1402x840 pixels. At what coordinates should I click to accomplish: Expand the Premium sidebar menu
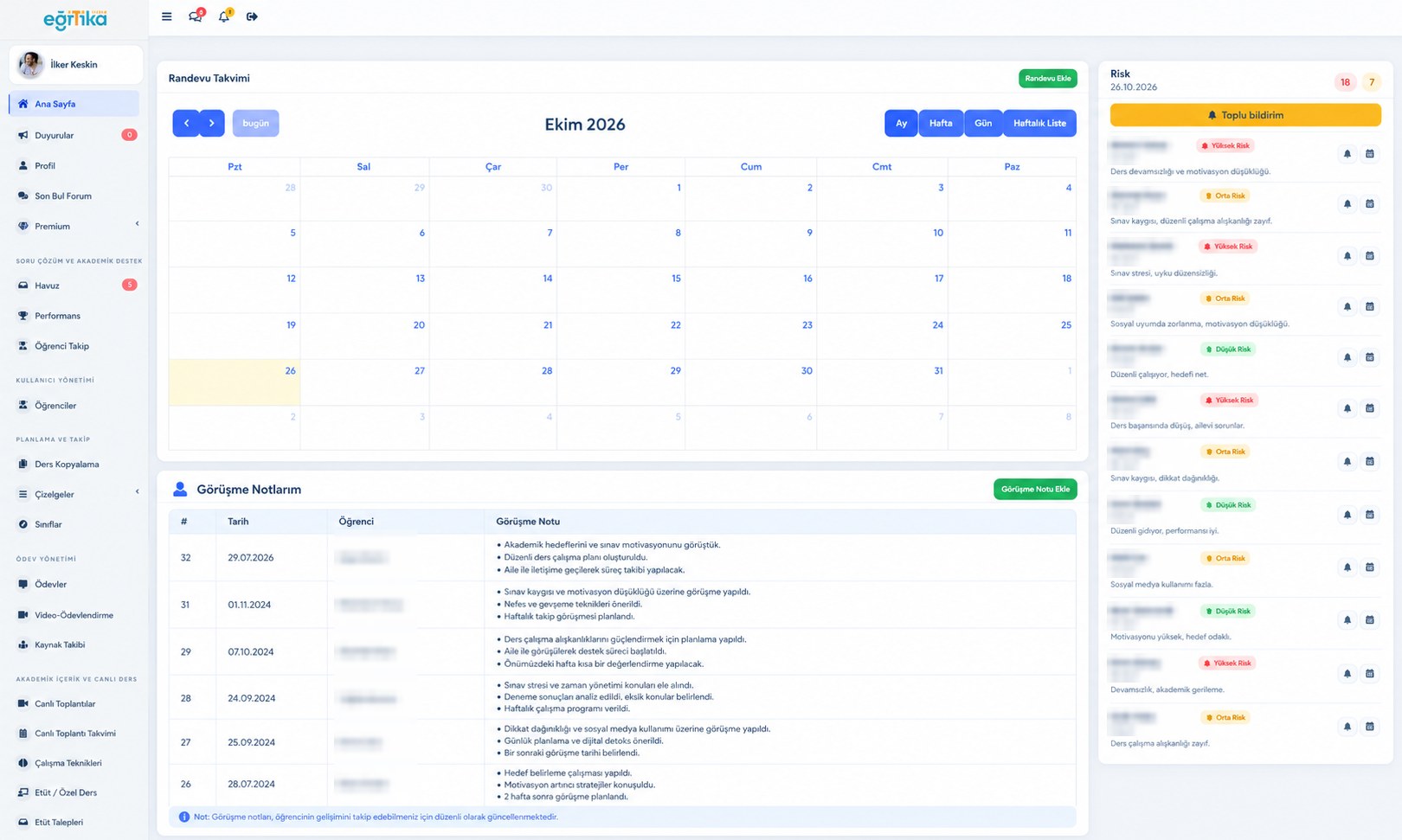coord(76,226)
